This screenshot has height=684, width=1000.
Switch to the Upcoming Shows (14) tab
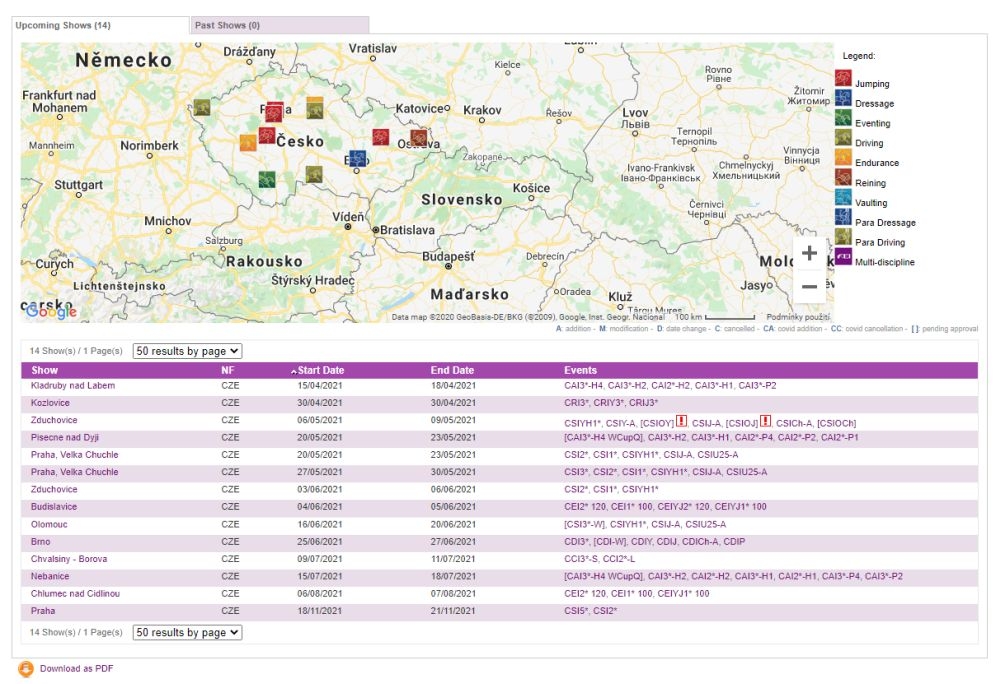coord(101,25)
